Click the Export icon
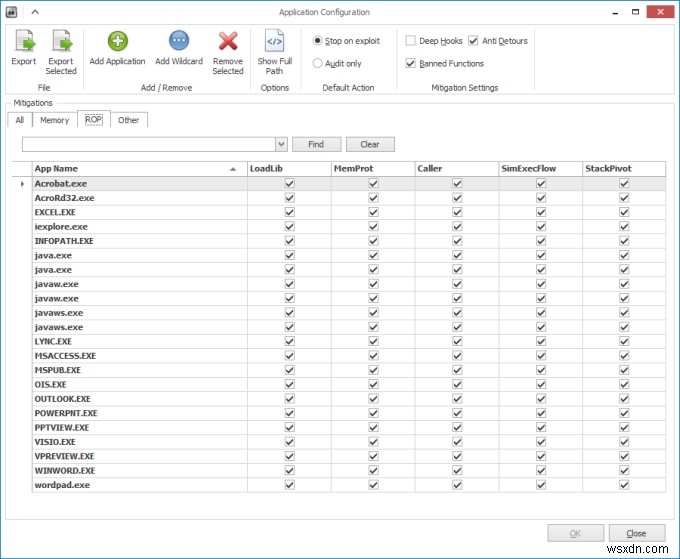This screenshot has width=680, height=559. (24, 42)
